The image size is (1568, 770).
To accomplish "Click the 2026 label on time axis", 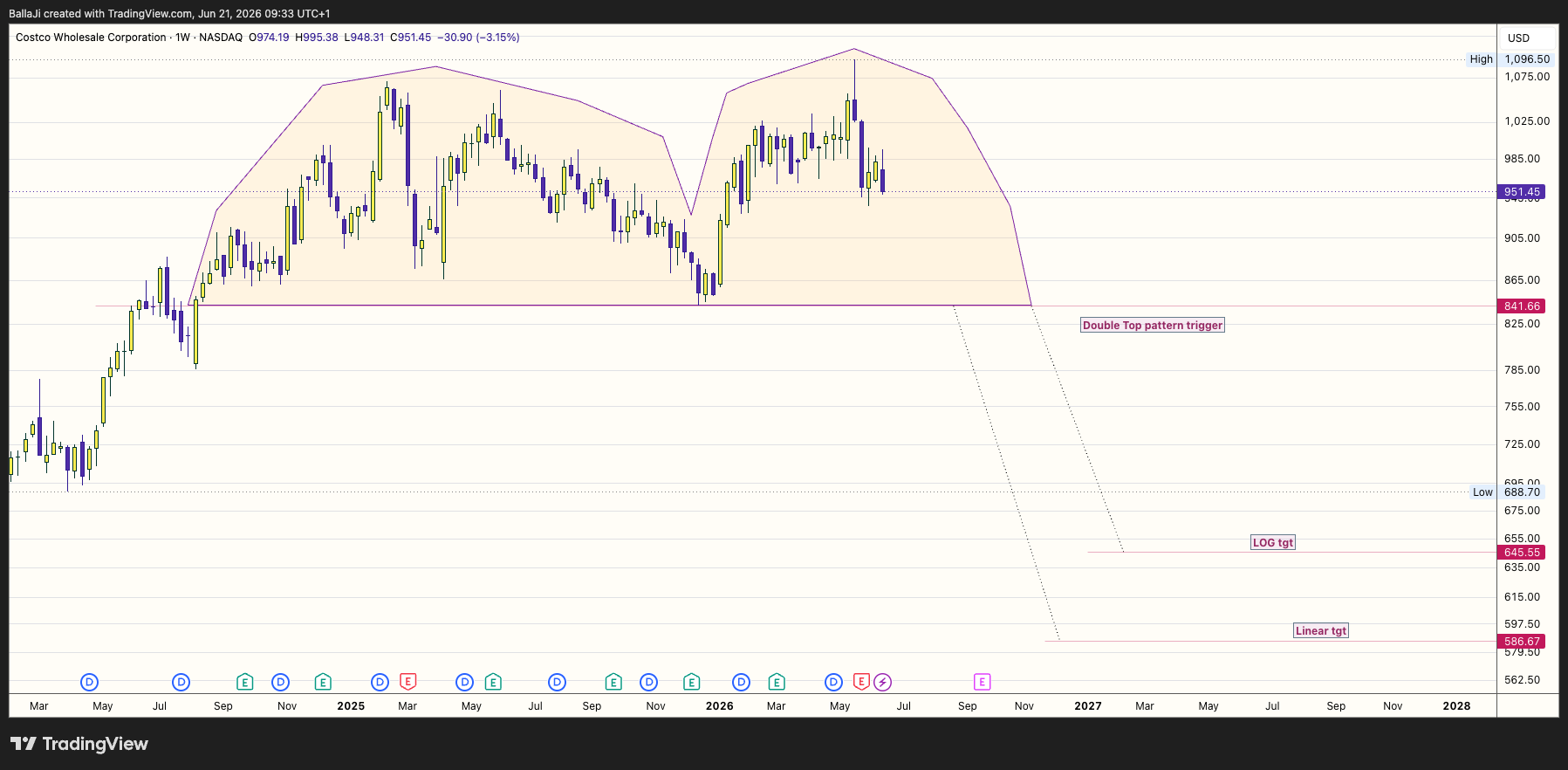I will (x=719, y=706).
